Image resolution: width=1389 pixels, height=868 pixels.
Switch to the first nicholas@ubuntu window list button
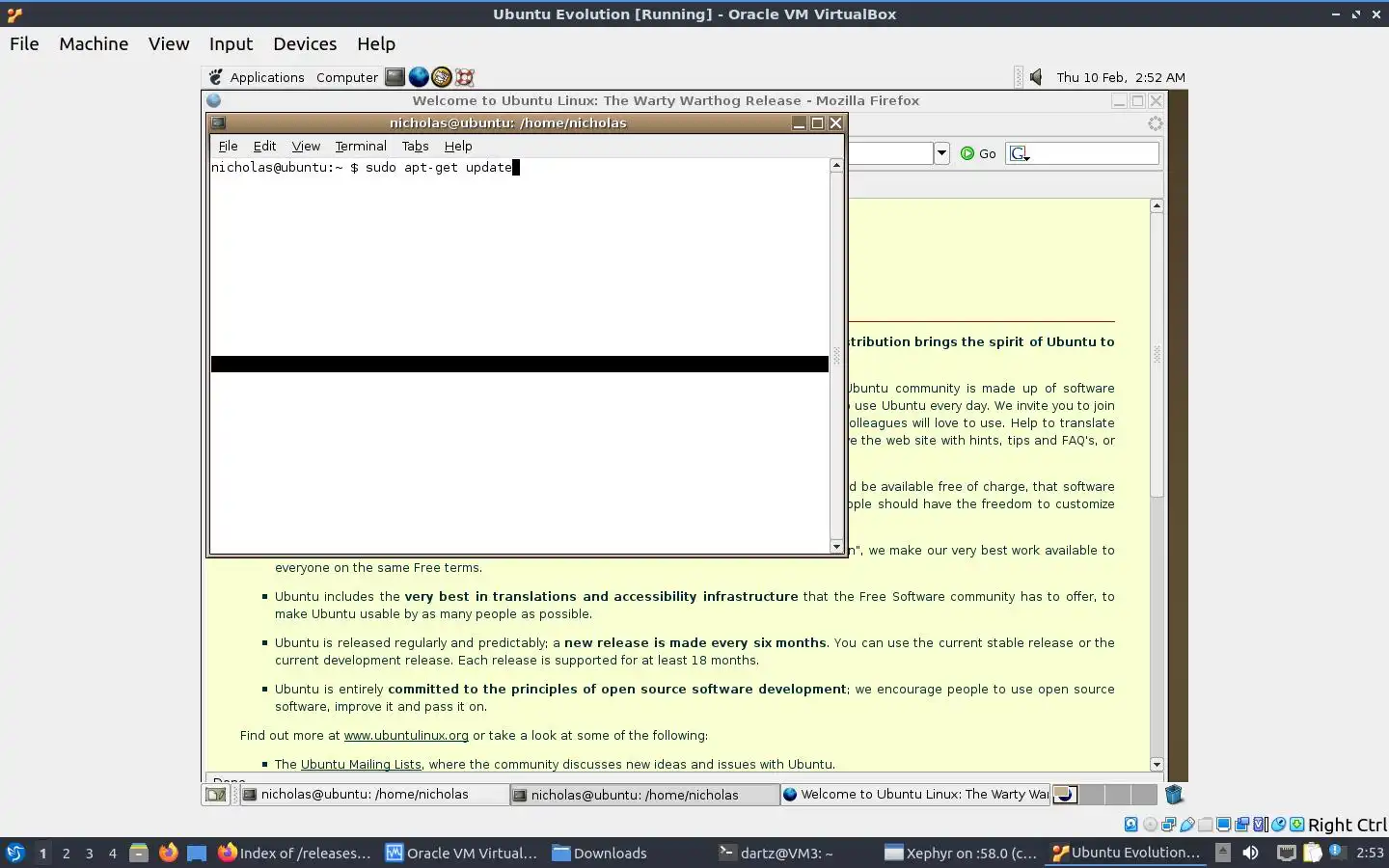pos(374,795)
